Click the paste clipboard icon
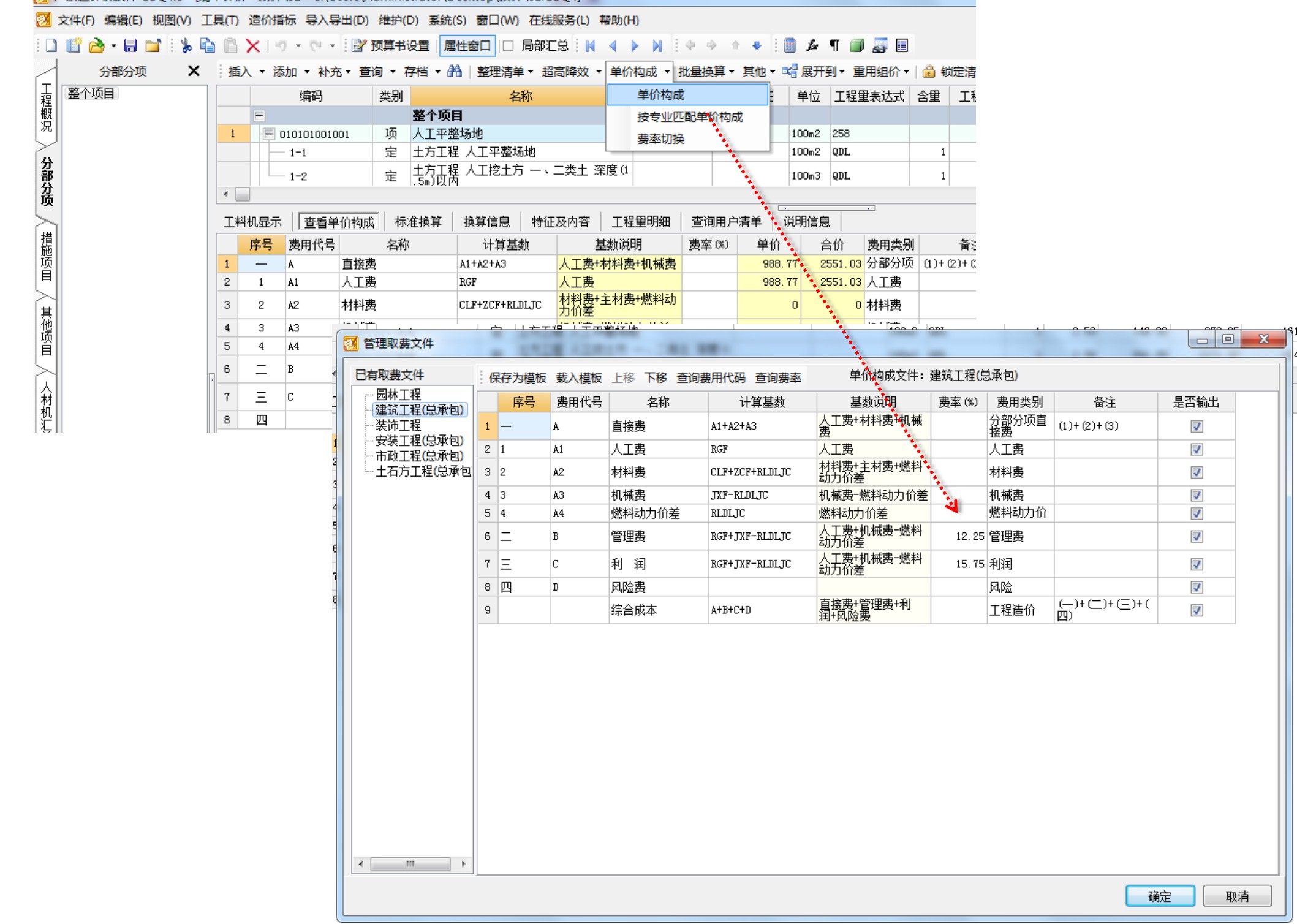 (x=230, y=45)
